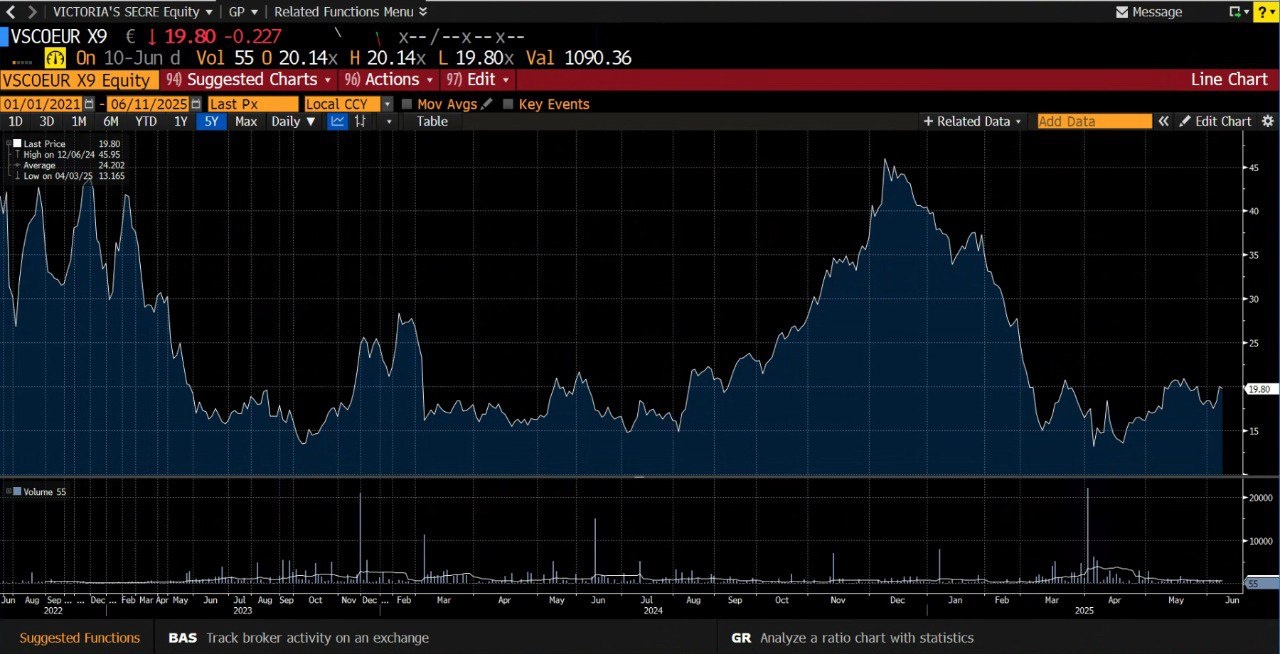Switch to Table view
The image size is (1280, 654).
(x=432, y=121)
